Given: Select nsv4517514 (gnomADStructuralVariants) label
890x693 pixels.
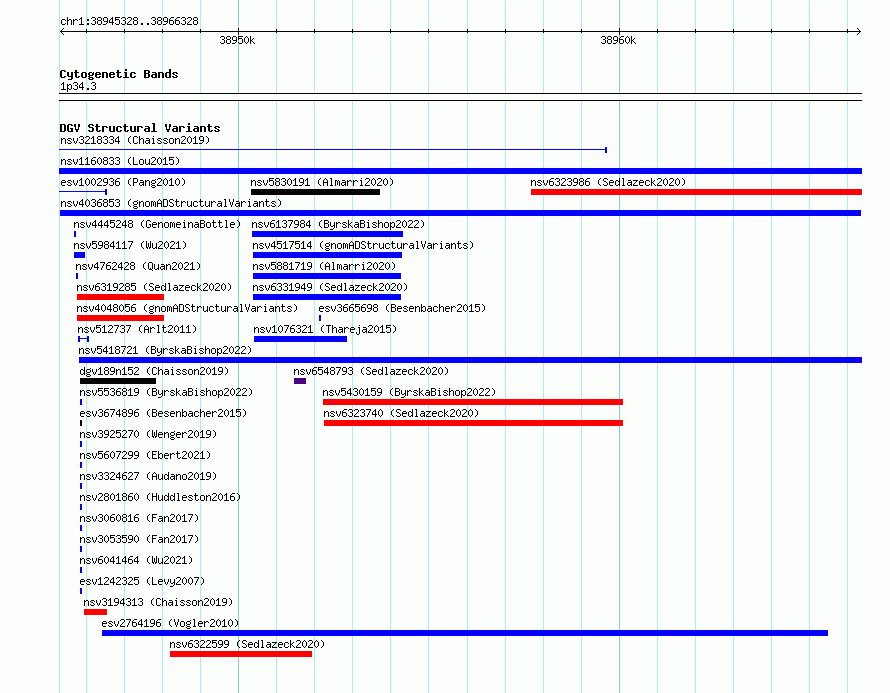Looking at the screenshot, I should coord(363,245).
